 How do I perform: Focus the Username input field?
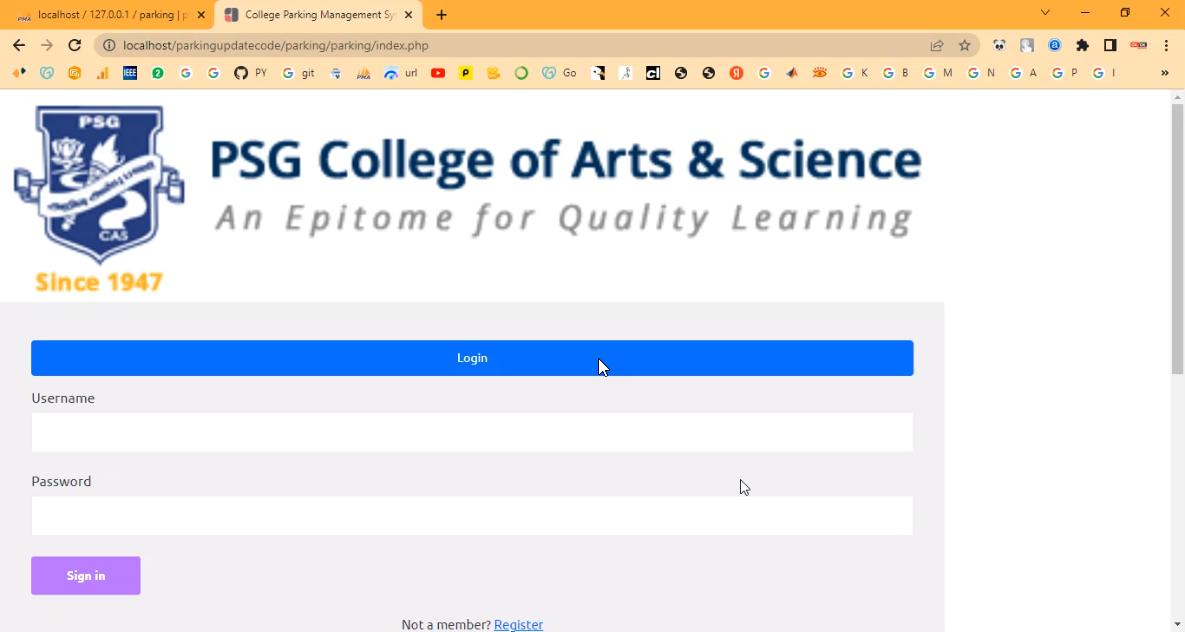pyautogui.click(x=472, y=432)
